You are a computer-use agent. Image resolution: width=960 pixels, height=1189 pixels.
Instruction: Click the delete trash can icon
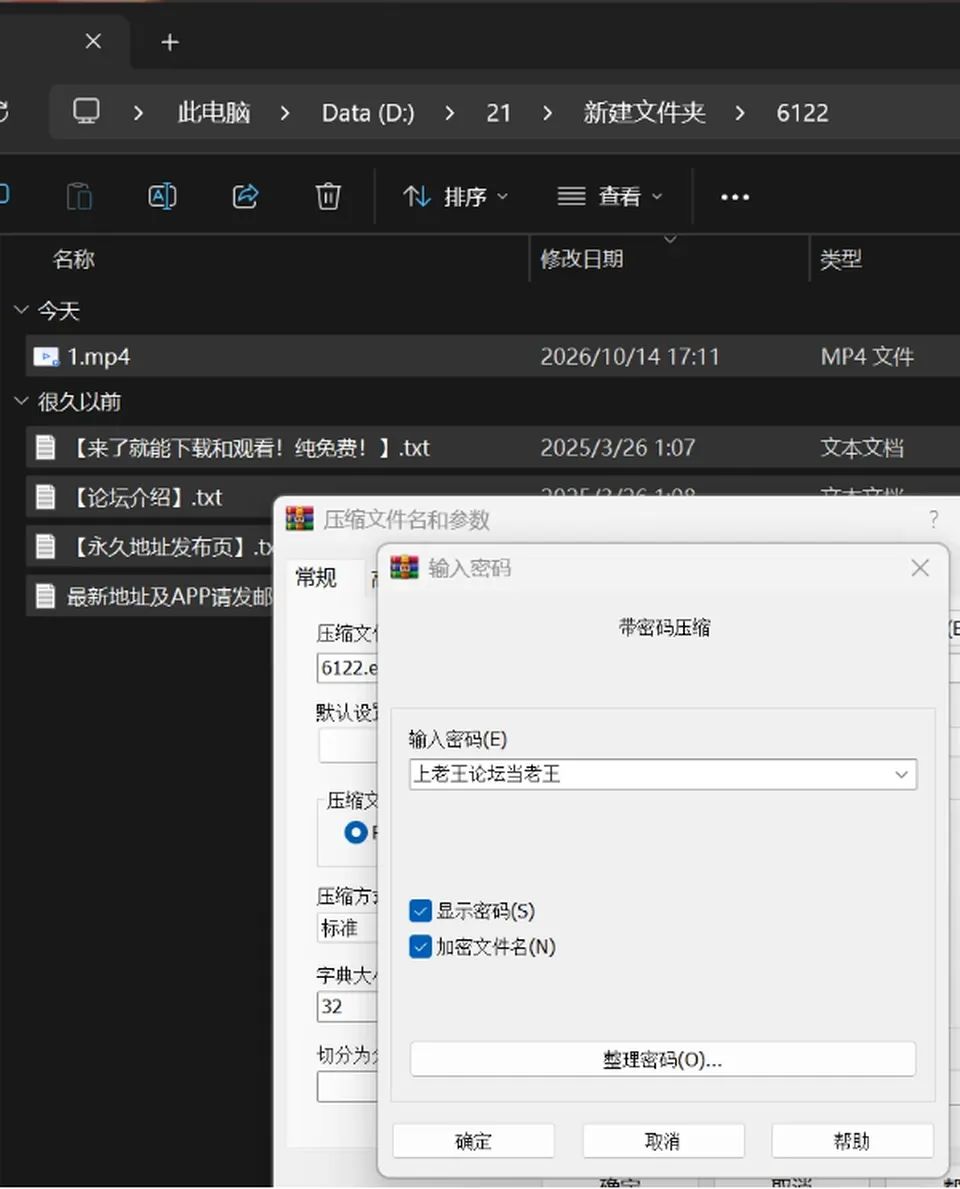pos(328,196)
